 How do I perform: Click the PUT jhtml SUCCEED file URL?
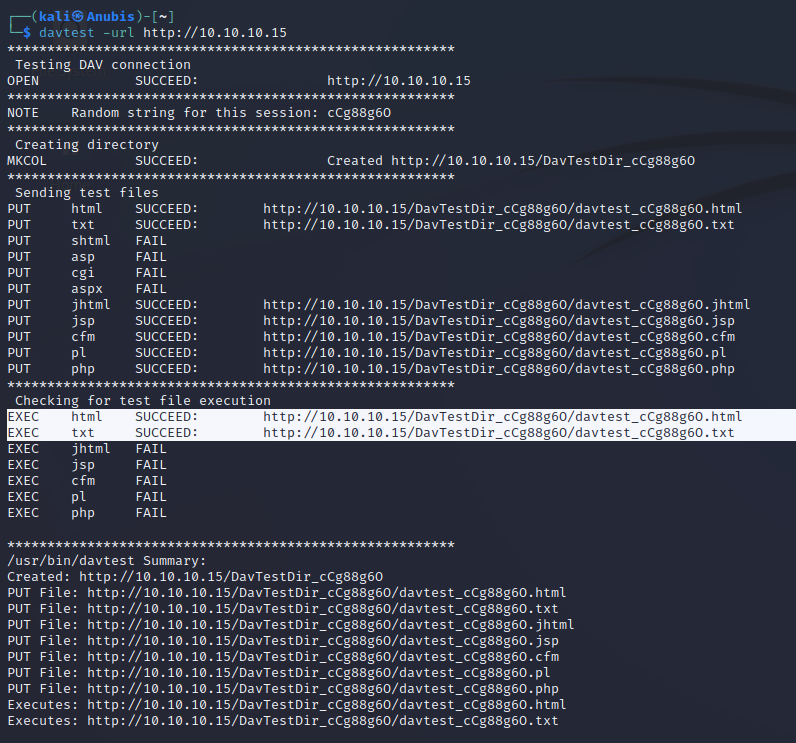(506, 304)
